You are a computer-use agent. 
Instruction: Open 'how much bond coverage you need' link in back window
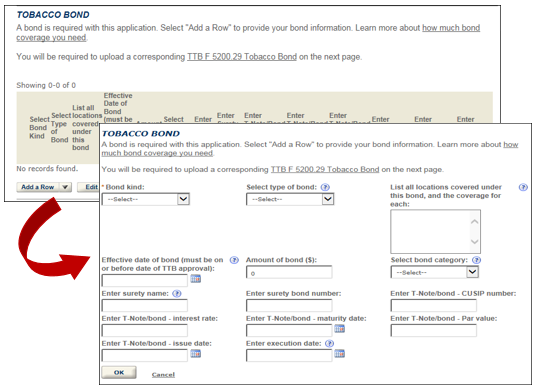click(x=248, y=33)
